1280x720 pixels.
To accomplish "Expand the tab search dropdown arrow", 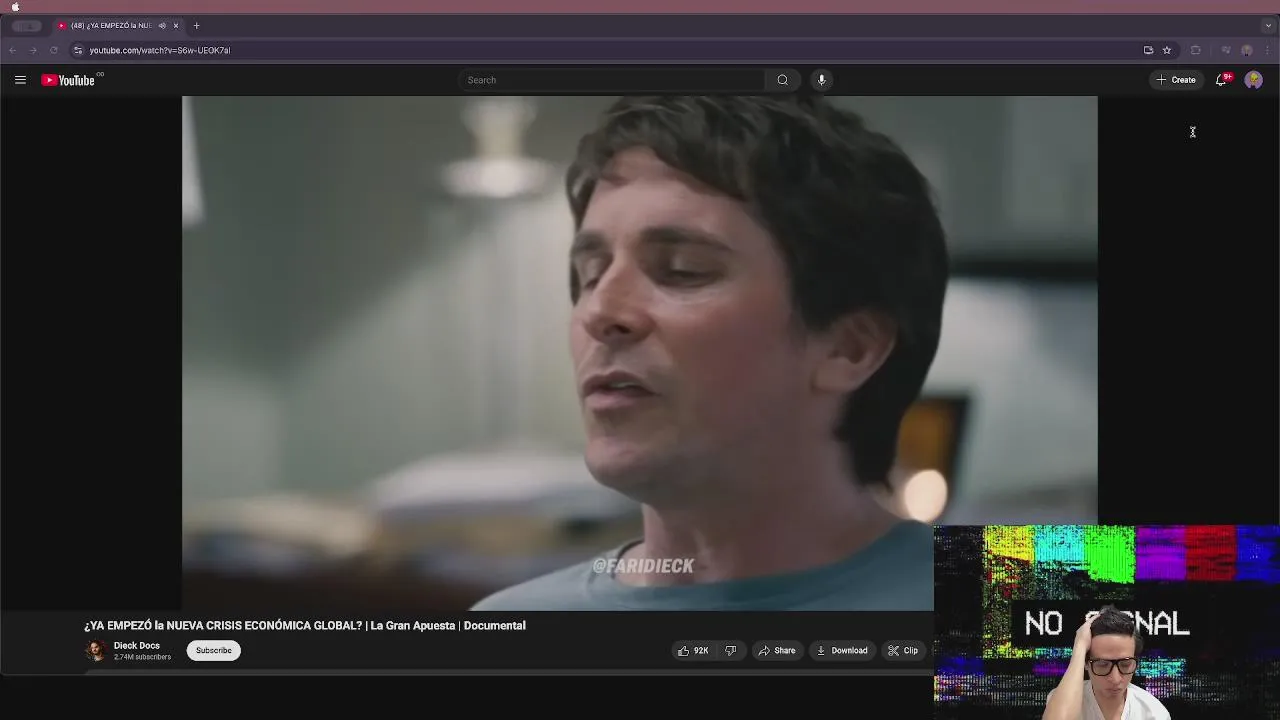I will coord(1267,26).
